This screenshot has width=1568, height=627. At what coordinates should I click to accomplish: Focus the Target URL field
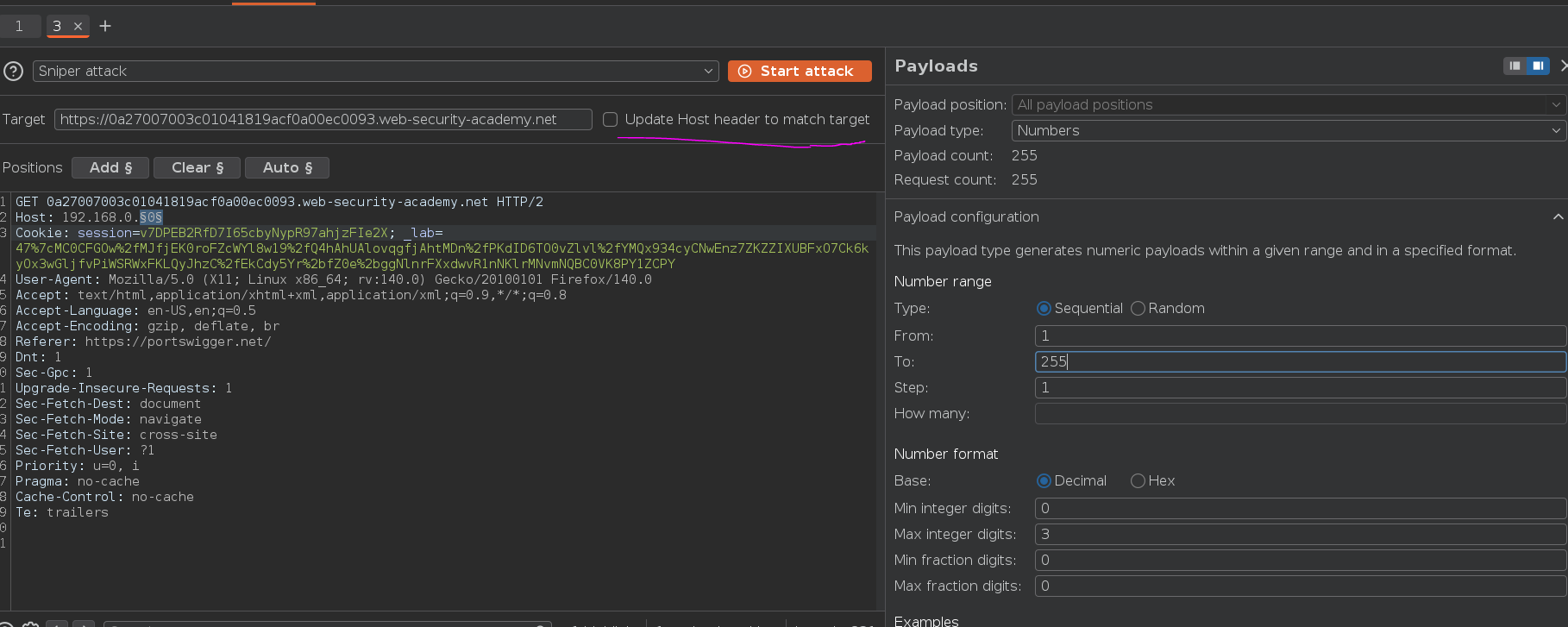[x=323, y=119]
